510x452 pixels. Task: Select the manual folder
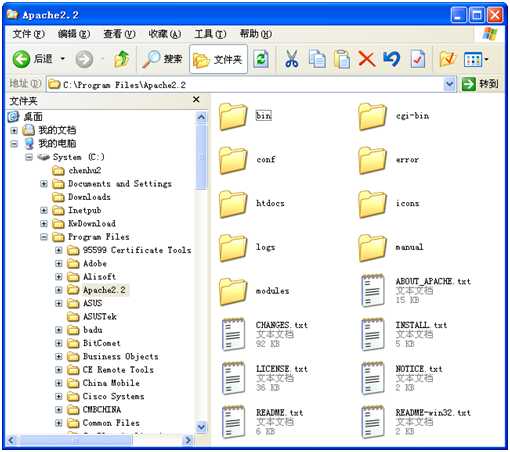coord(391,247)
